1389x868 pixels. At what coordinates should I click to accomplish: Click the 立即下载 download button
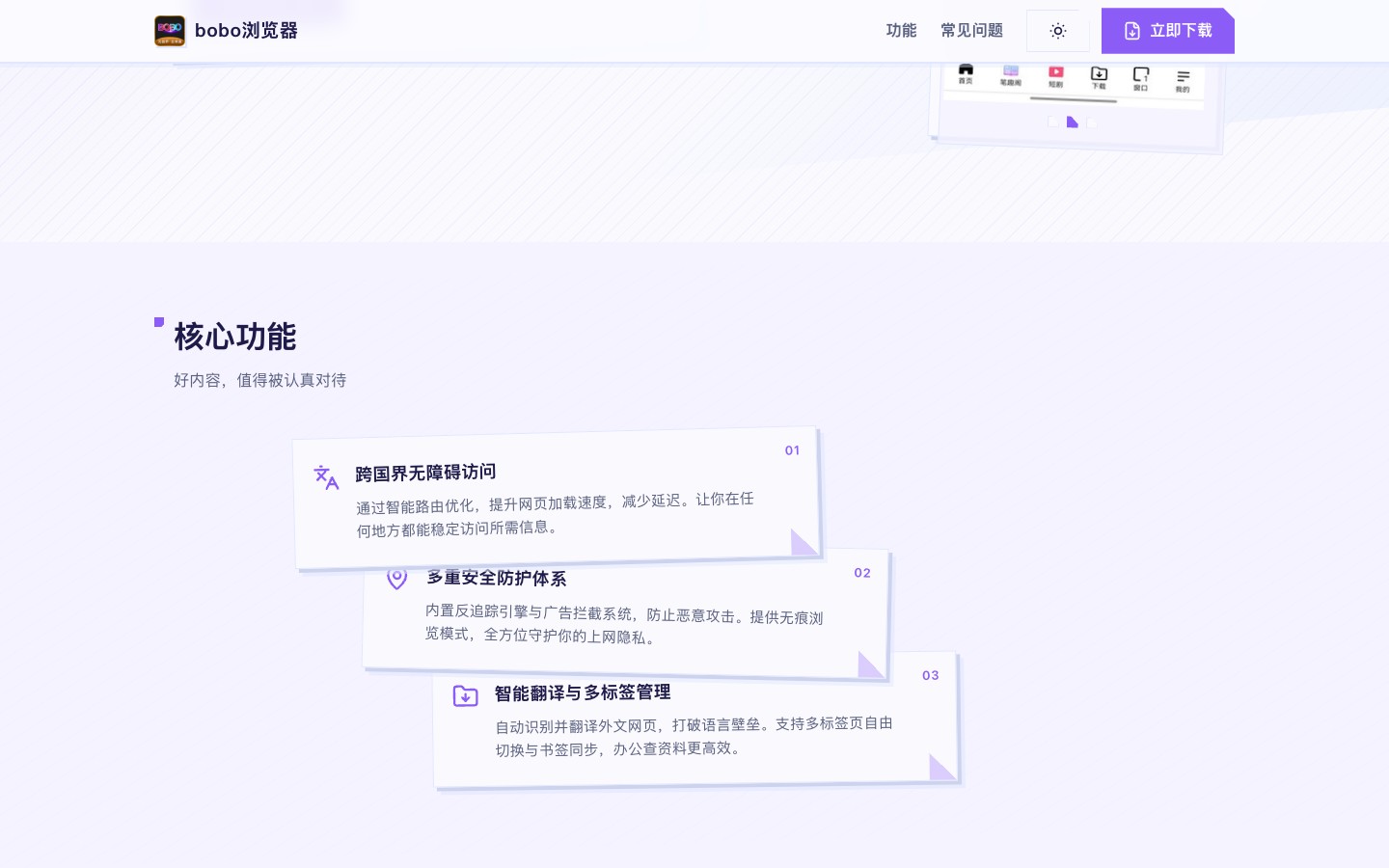coord(1168,31)
